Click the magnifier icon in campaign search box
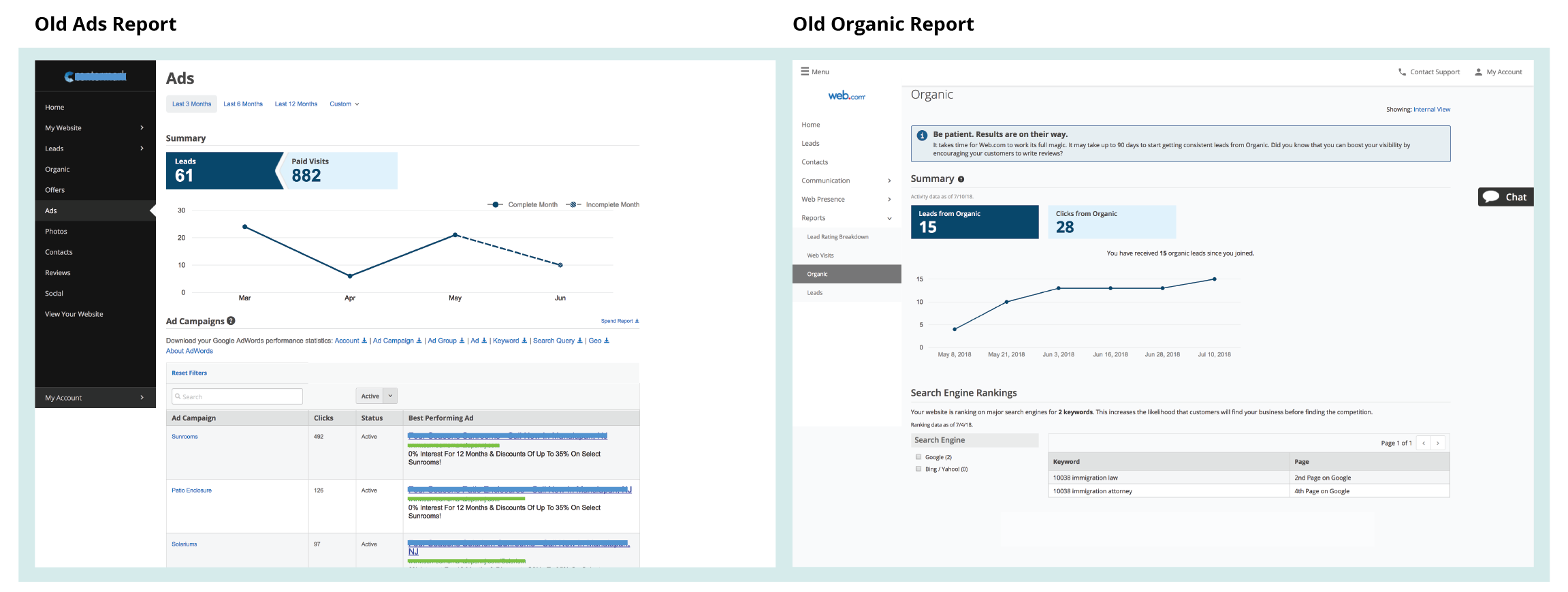Image resolution: width=1568 pixels, height=592 pixels. tap(178, 396)
